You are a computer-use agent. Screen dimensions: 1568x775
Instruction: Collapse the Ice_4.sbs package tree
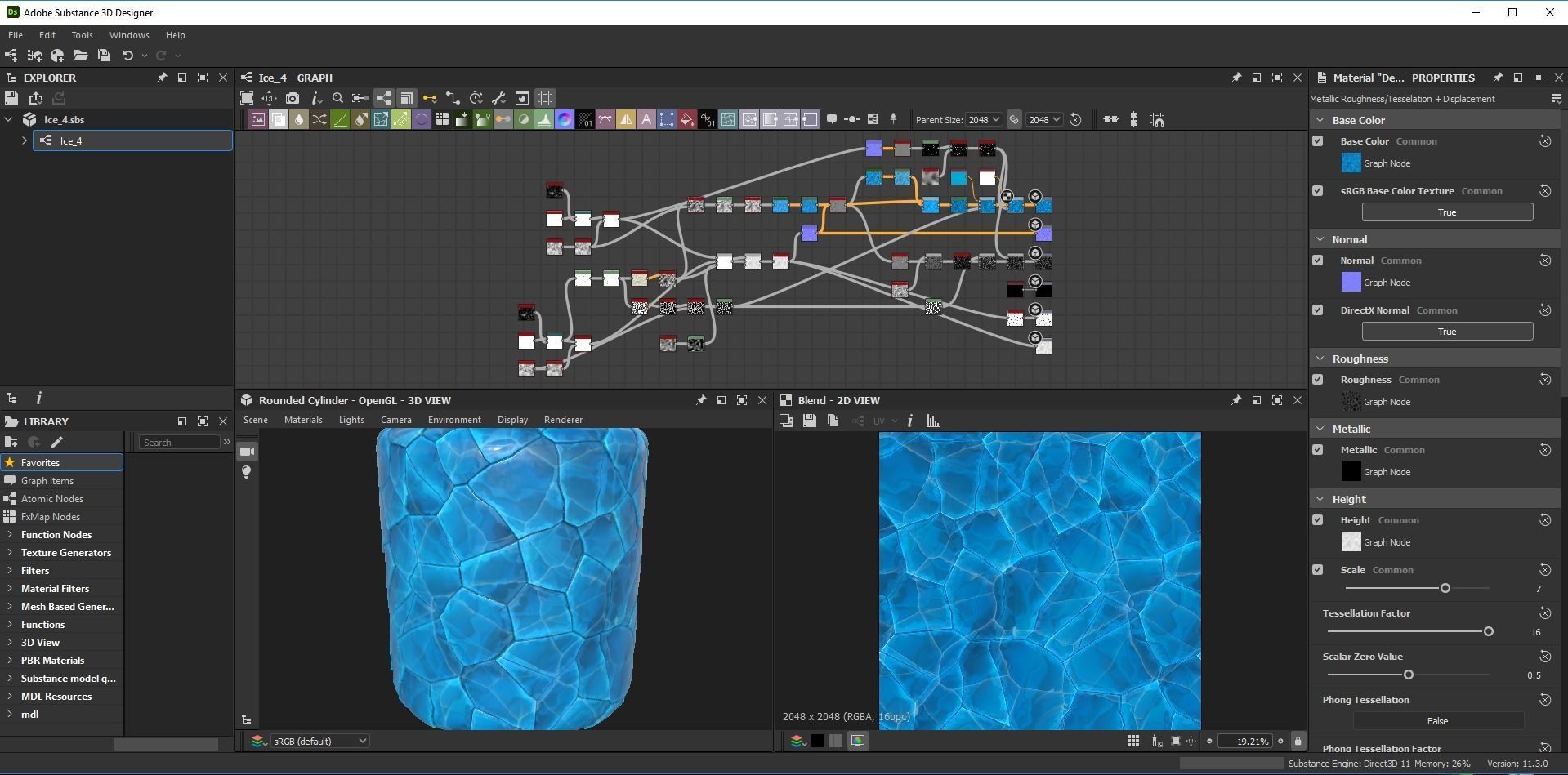[9, 119]
